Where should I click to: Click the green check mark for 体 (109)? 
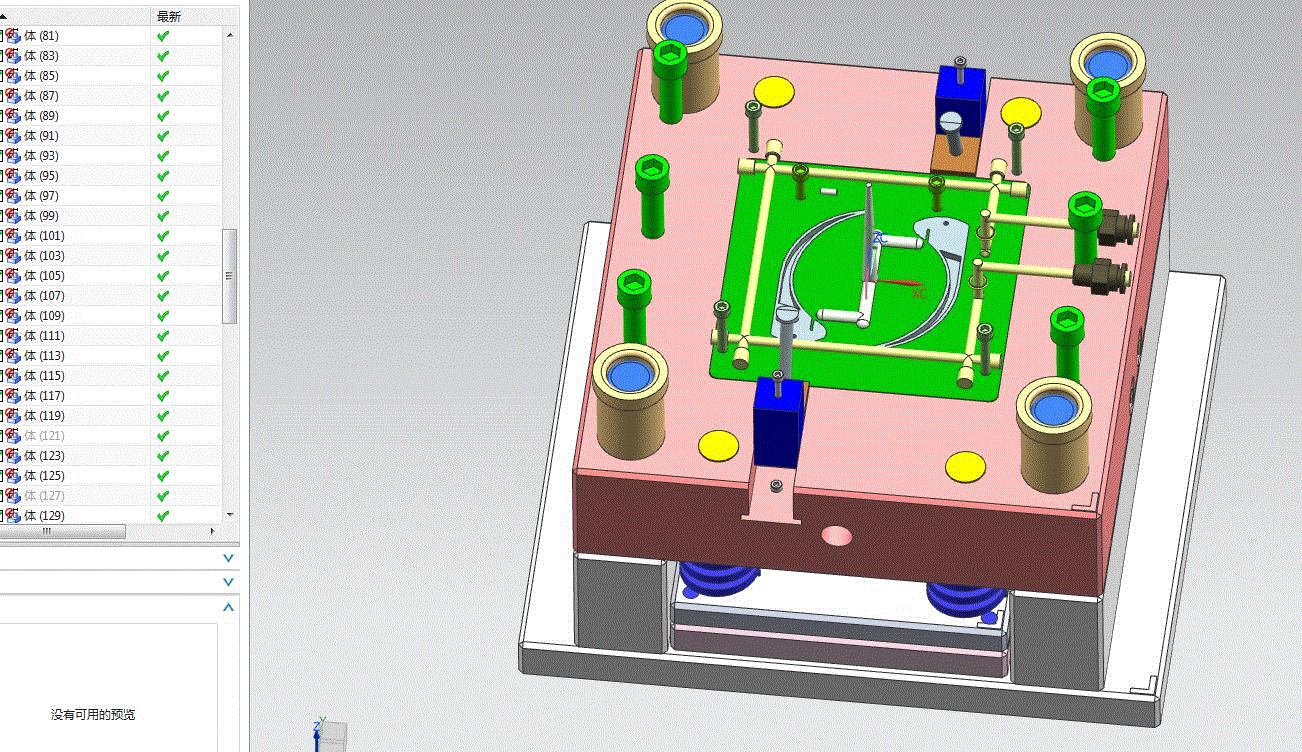[163, 316]
